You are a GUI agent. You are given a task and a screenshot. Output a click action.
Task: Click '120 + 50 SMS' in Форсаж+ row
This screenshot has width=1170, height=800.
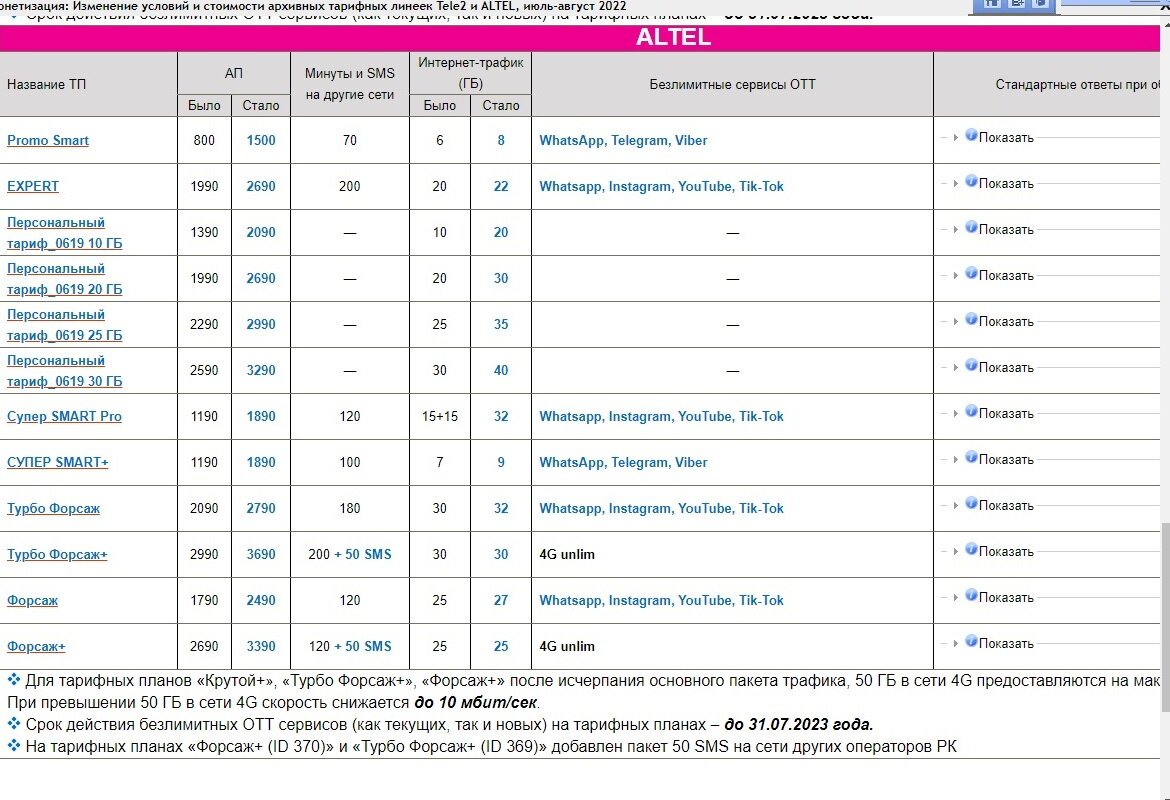tap(349, 647)
